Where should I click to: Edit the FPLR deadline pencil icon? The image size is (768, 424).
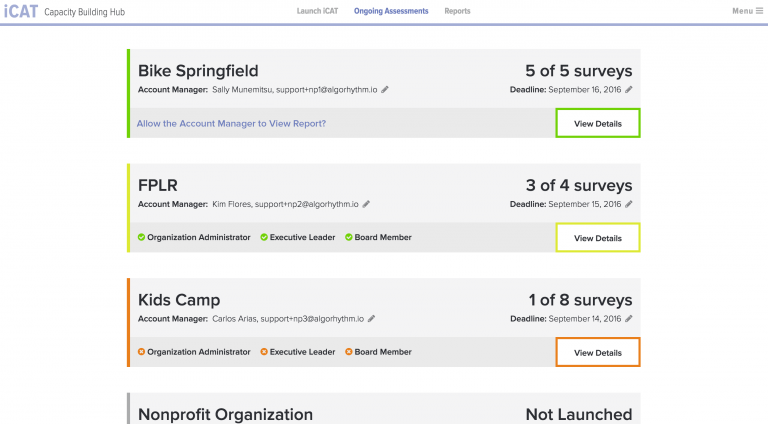629,204
